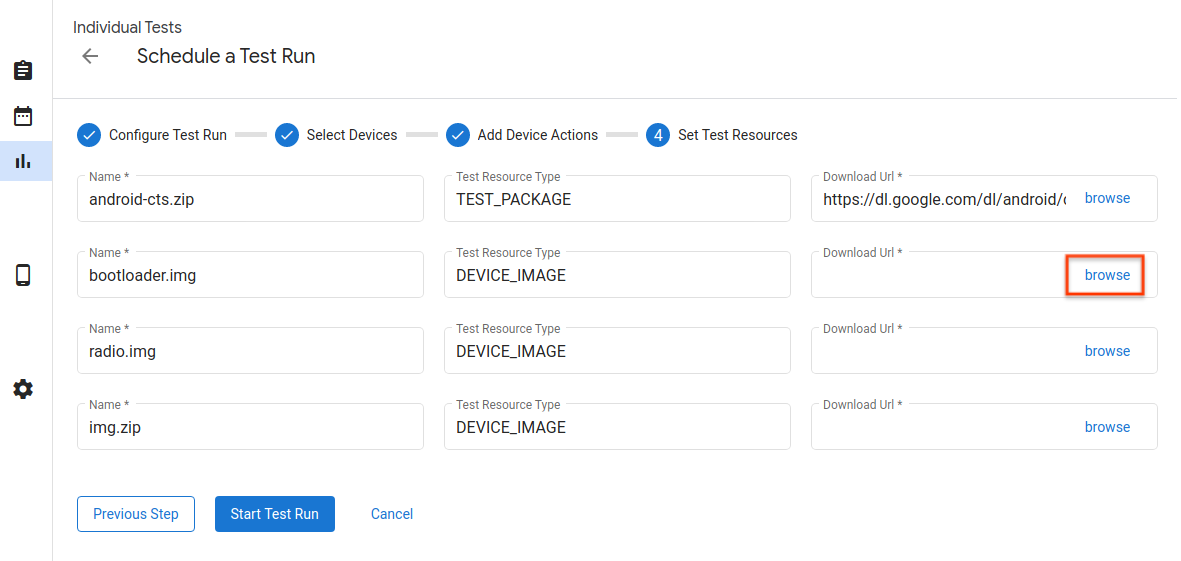Click the Previous Step button
Image resolution: width=1181 pixels, height=561 pixels.
pyautogui.click(x=136, y=514)
